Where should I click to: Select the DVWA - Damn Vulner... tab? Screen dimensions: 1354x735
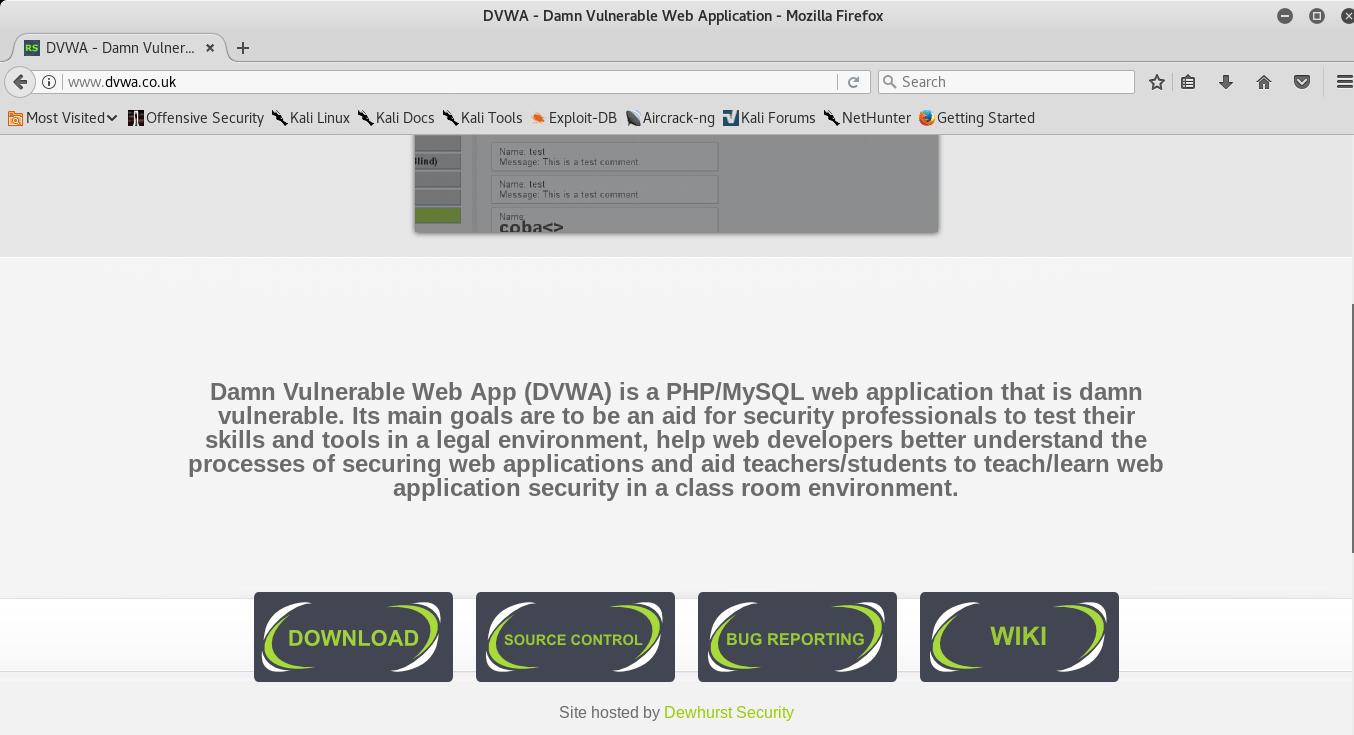tap(118, 48)
